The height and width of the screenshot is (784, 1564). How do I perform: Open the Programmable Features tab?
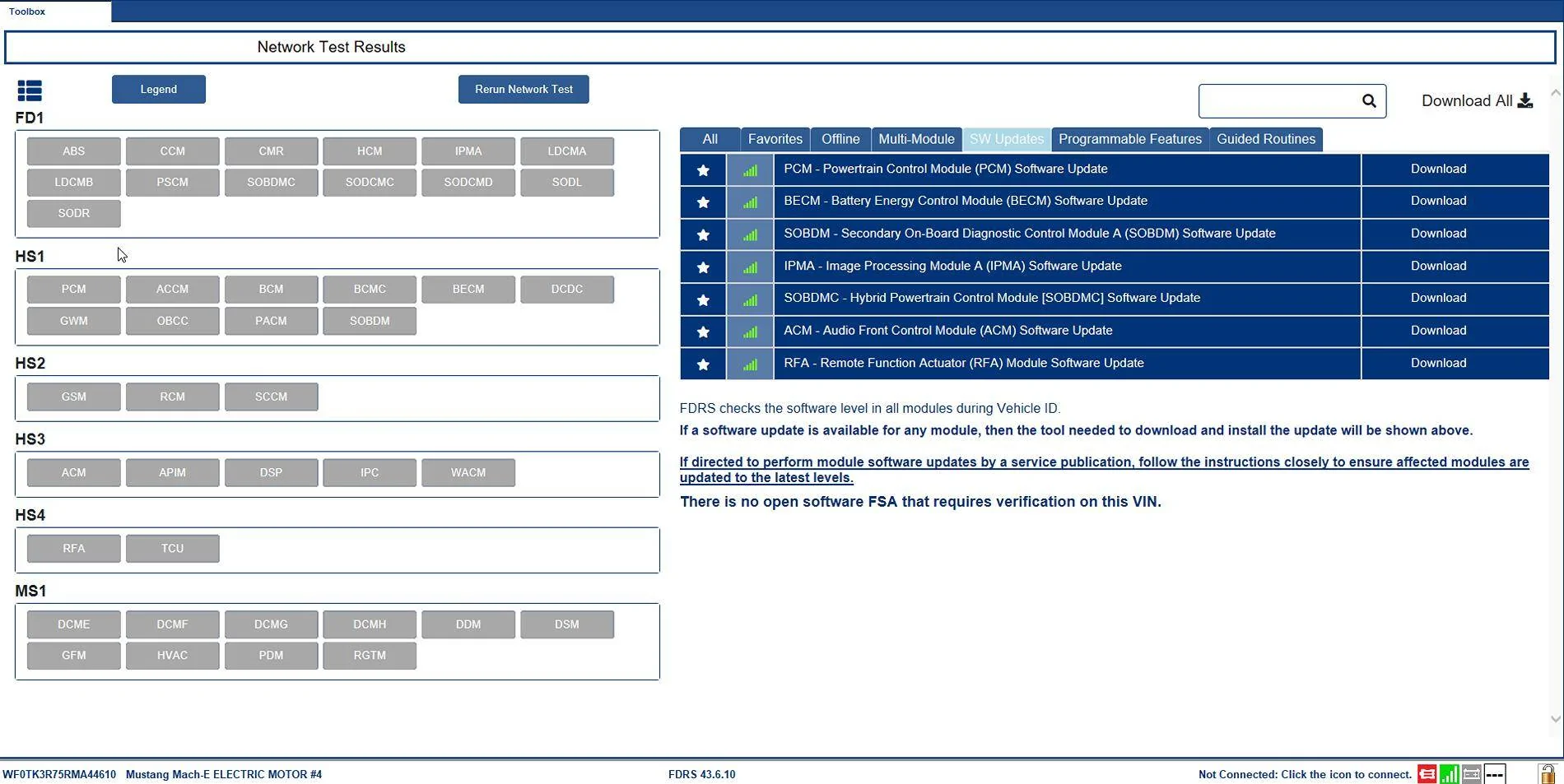(1129, 139)
